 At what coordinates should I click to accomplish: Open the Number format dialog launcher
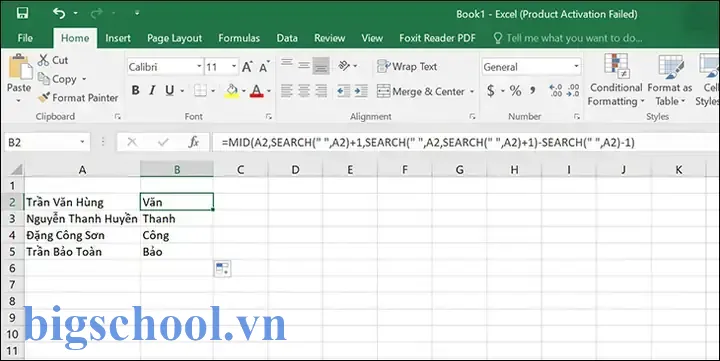tap(577, 117)
